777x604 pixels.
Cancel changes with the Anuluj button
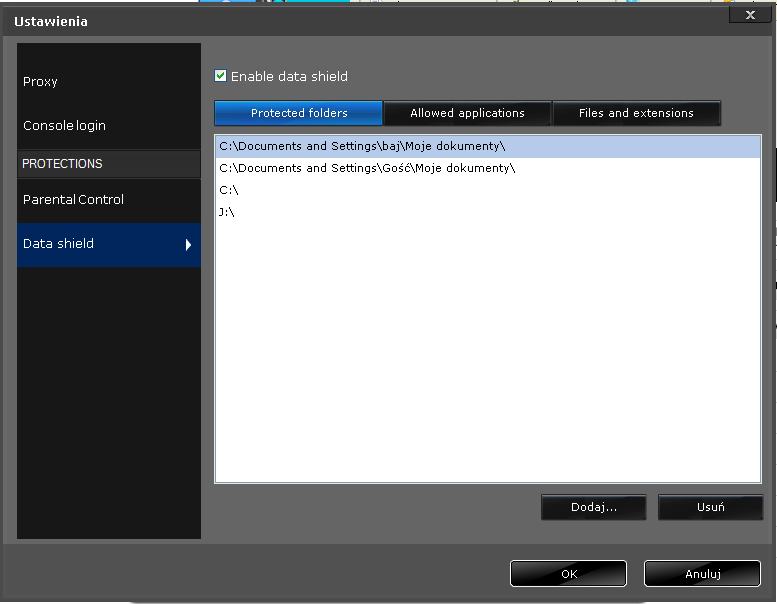point(702,574)
